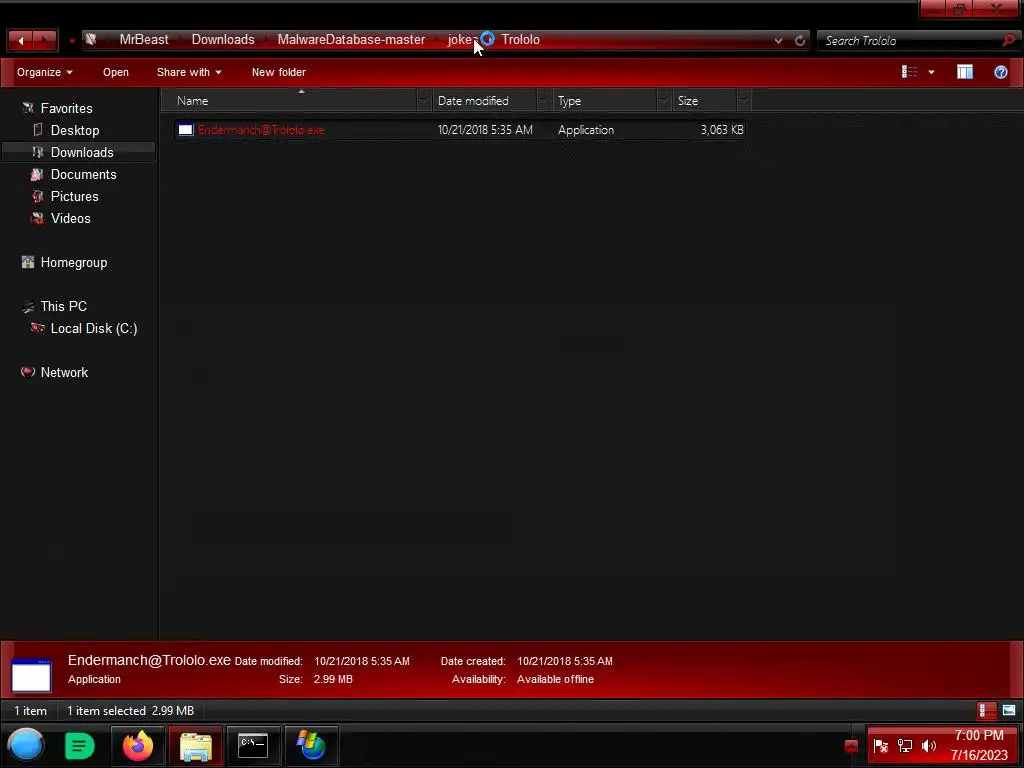
Task: Select This PC in navigation pane
Action: coord(63,306)
